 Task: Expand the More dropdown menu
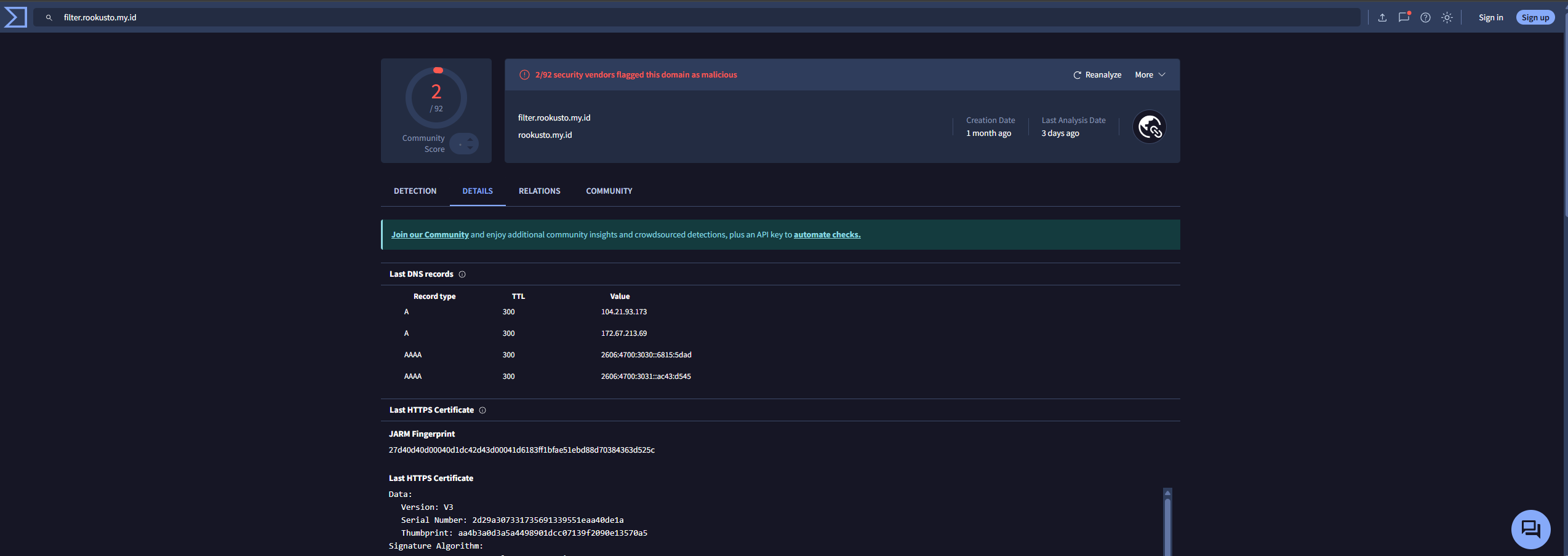[x=1150, y=74]
